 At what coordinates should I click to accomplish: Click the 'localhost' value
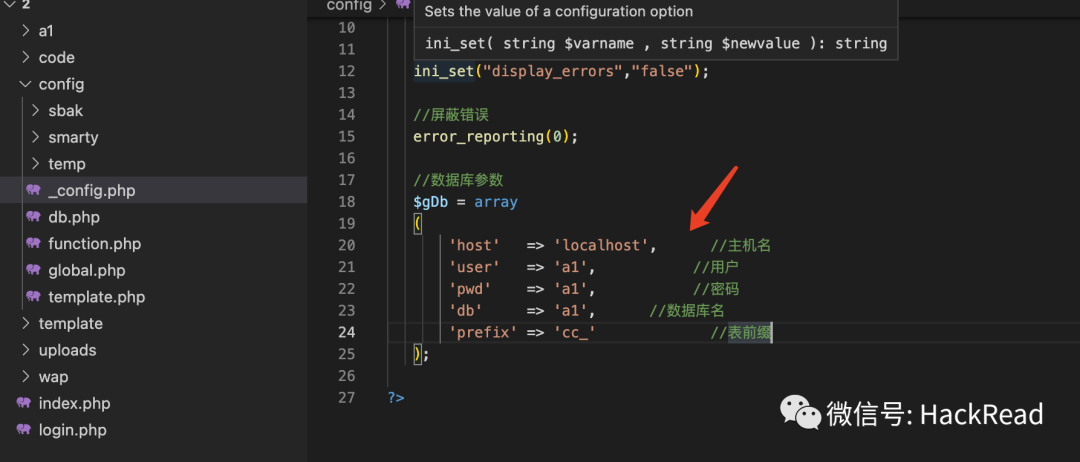(601, 245)
